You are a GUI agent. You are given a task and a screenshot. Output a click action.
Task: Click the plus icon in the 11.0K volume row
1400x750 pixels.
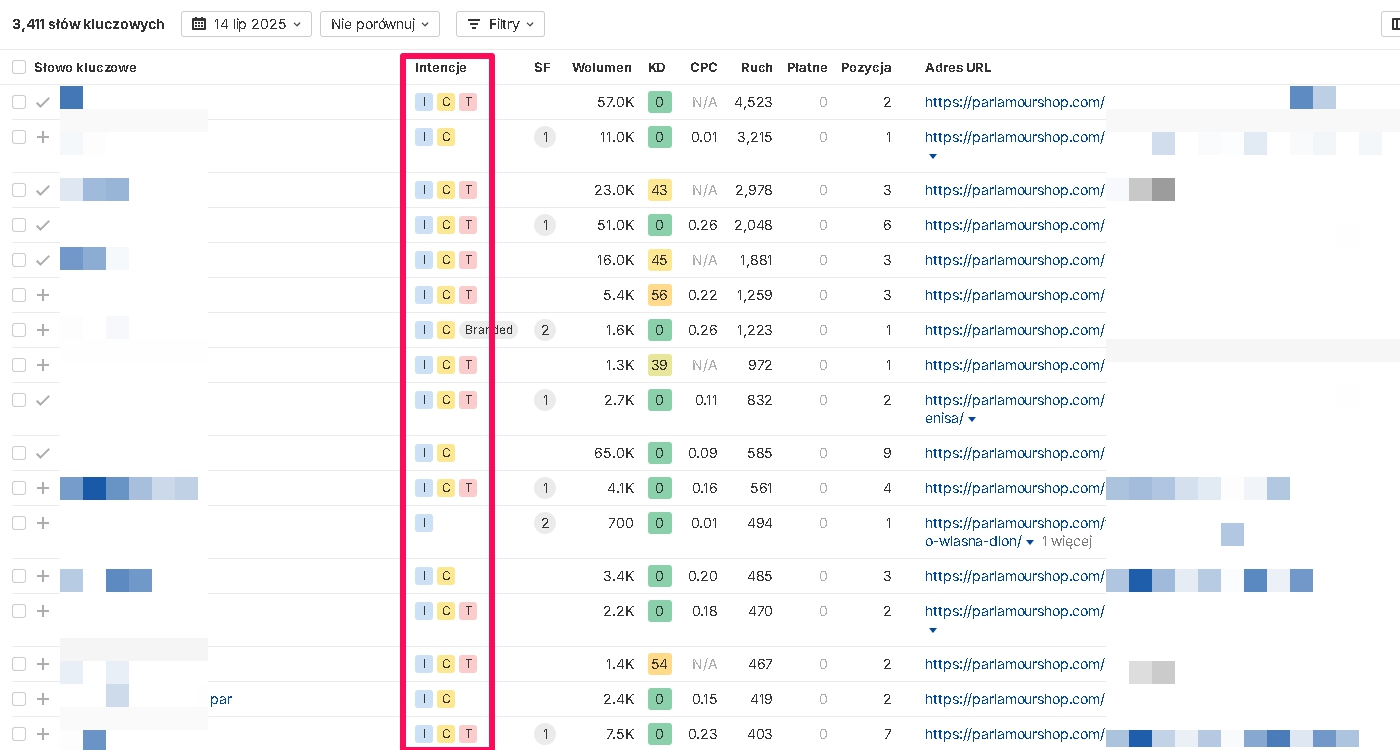(43, 137)
